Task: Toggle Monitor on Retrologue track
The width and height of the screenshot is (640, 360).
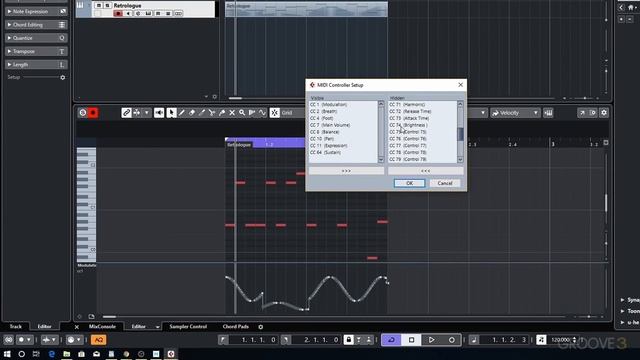Action: point(128,13)
